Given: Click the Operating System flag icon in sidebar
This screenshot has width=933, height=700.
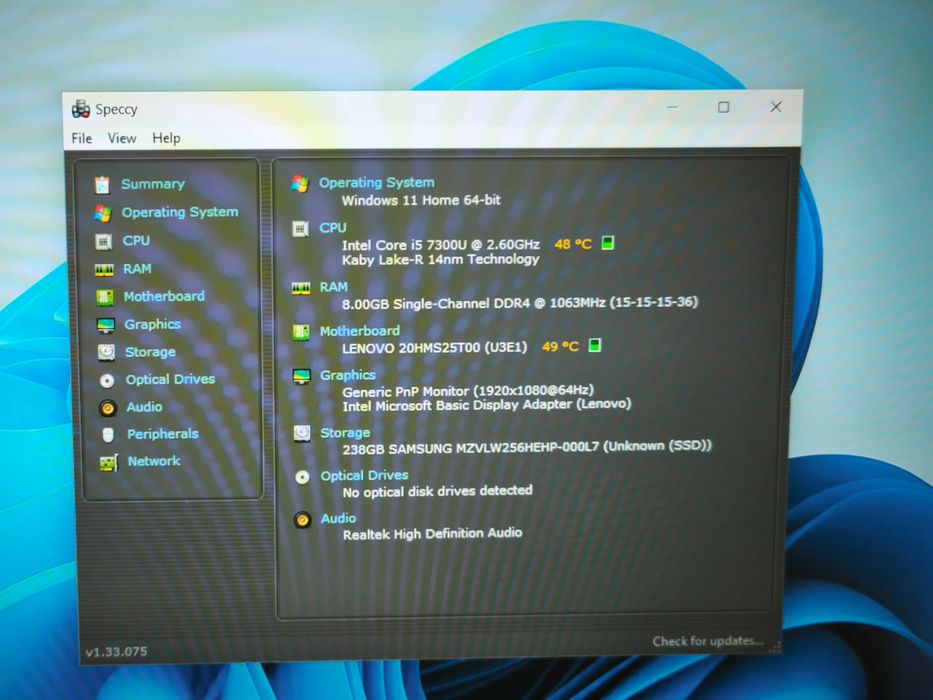Looking at the screenshot, I should 102,213.
